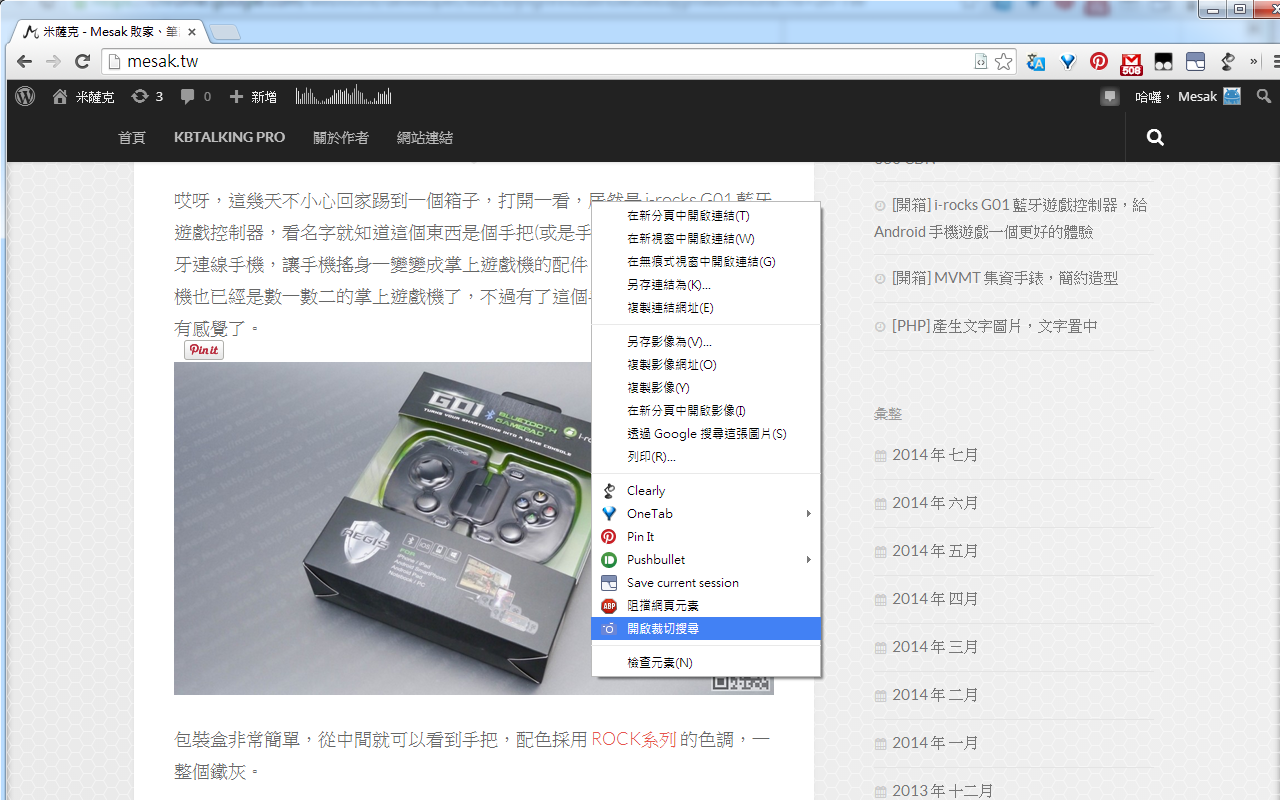Screen dimensions: 1280x800
Task: Expand the OneTab submenu in the context menu
Action: pyautogui.click(x=706, y=513)
